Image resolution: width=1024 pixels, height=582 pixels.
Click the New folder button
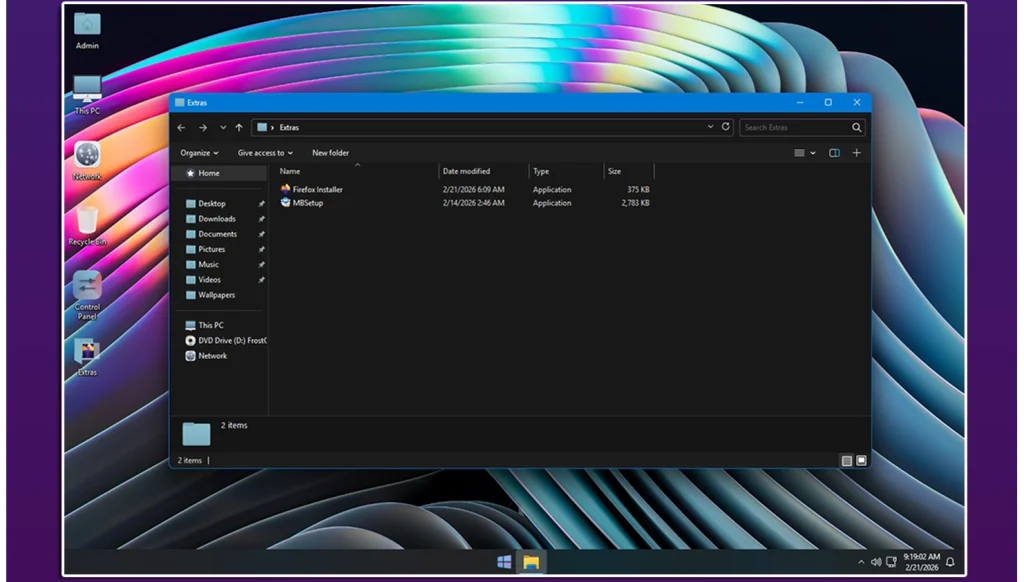330,153
